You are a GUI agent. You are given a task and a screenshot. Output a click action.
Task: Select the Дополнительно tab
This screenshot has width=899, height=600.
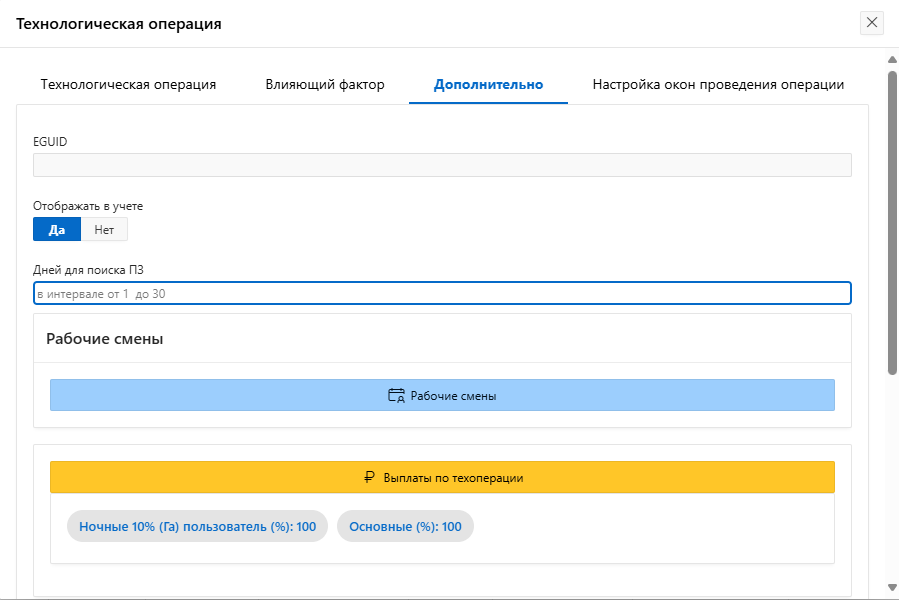(488, 85)
